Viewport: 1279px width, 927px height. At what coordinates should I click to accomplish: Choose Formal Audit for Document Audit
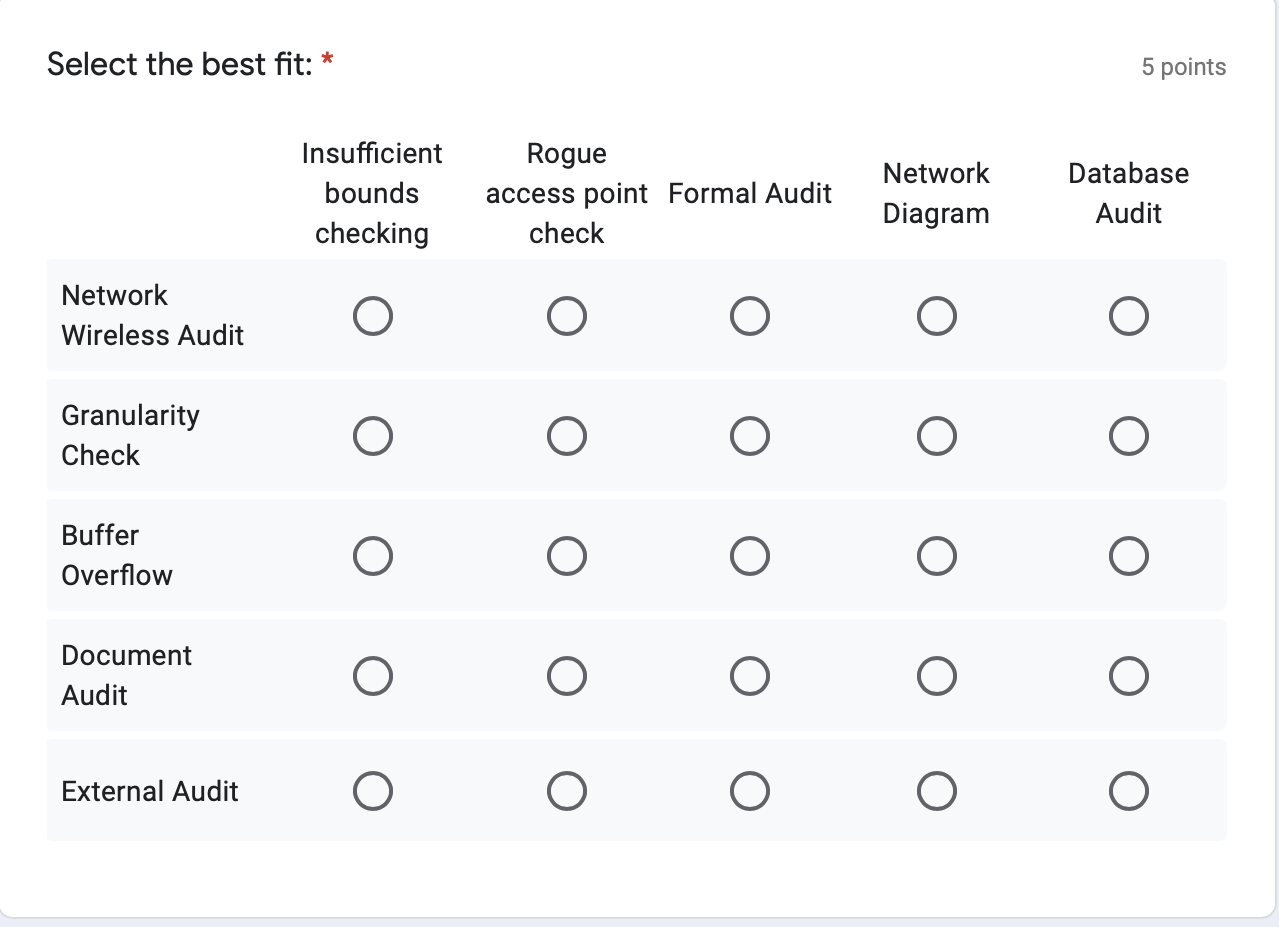tap(750, 675)
